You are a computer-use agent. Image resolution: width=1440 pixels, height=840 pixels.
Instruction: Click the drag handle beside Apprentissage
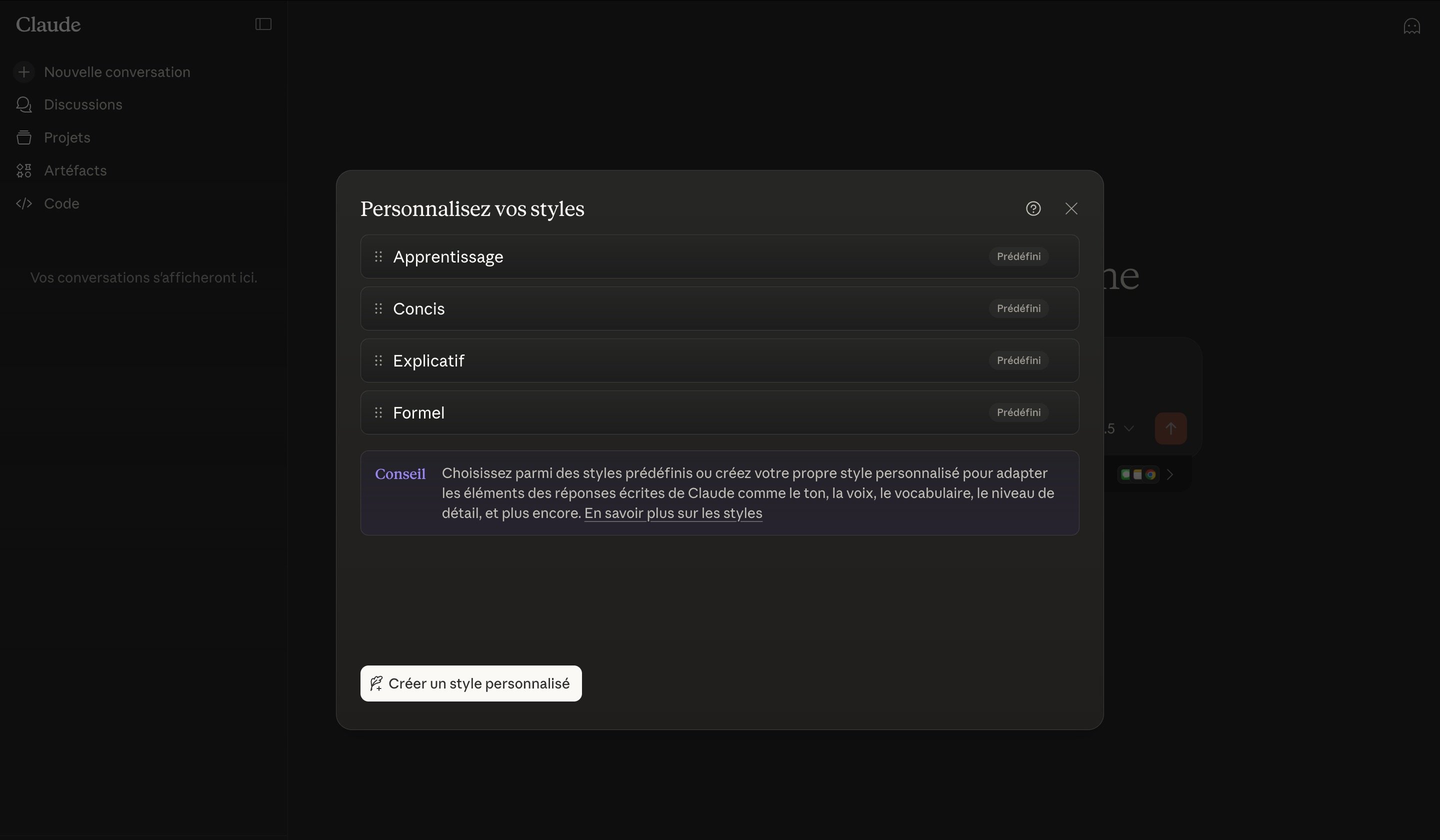pyautogui.click(x=378, y=256)
